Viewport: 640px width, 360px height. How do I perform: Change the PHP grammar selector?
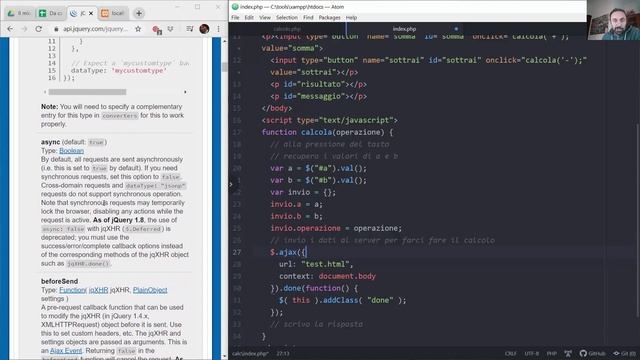pos(551,353)
